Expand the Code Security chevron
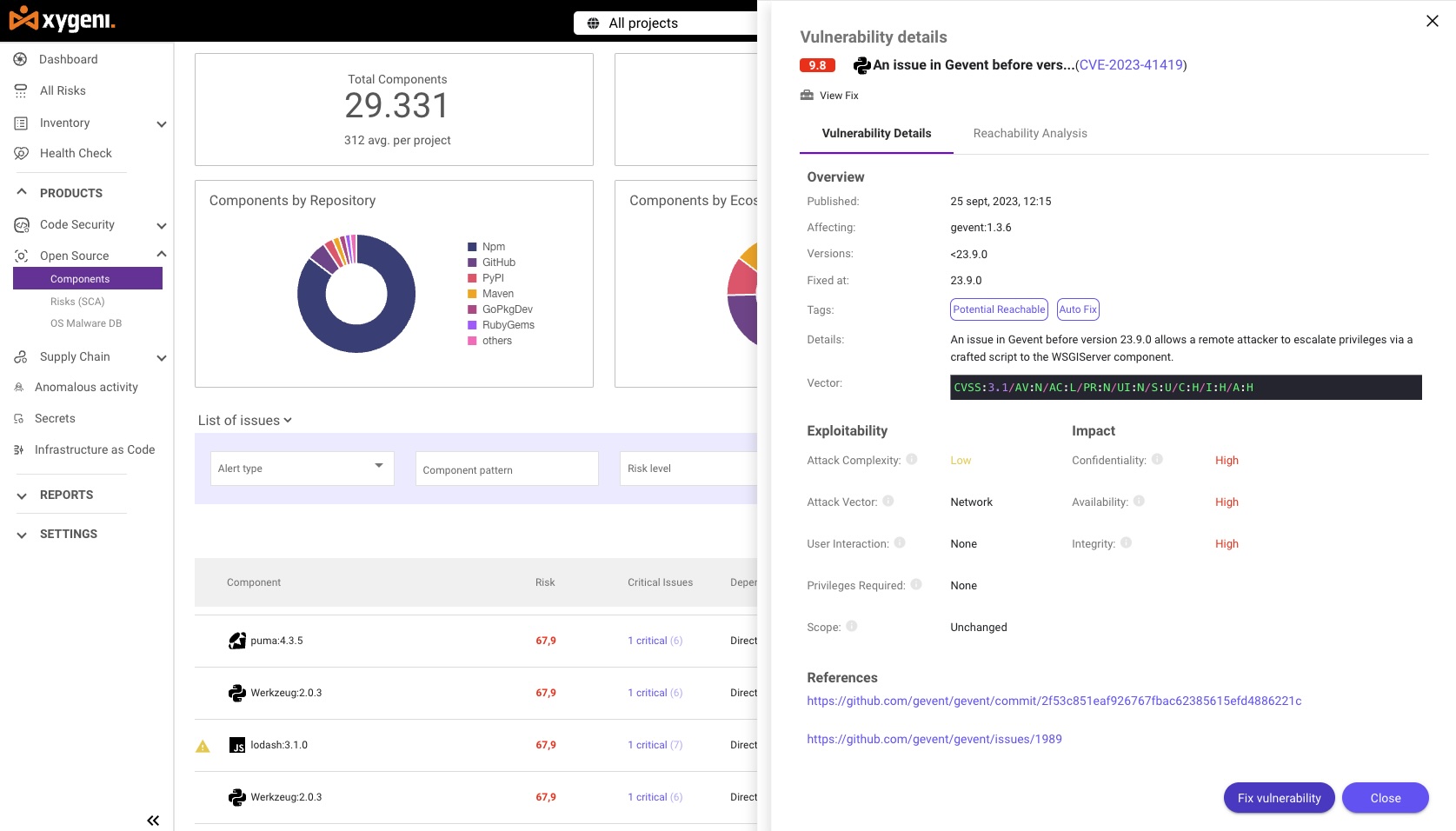 (x=161, y=226)
